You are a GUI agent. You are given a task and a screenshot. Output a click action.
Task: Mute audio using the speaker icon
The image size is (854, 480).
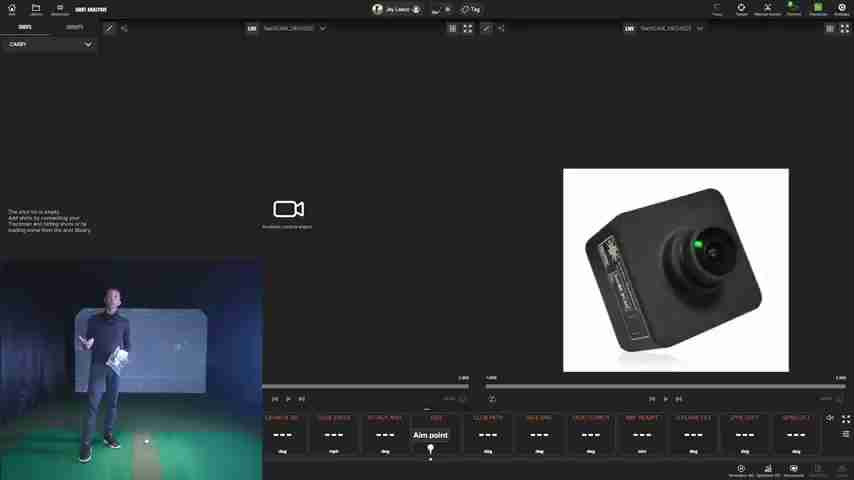829,418
